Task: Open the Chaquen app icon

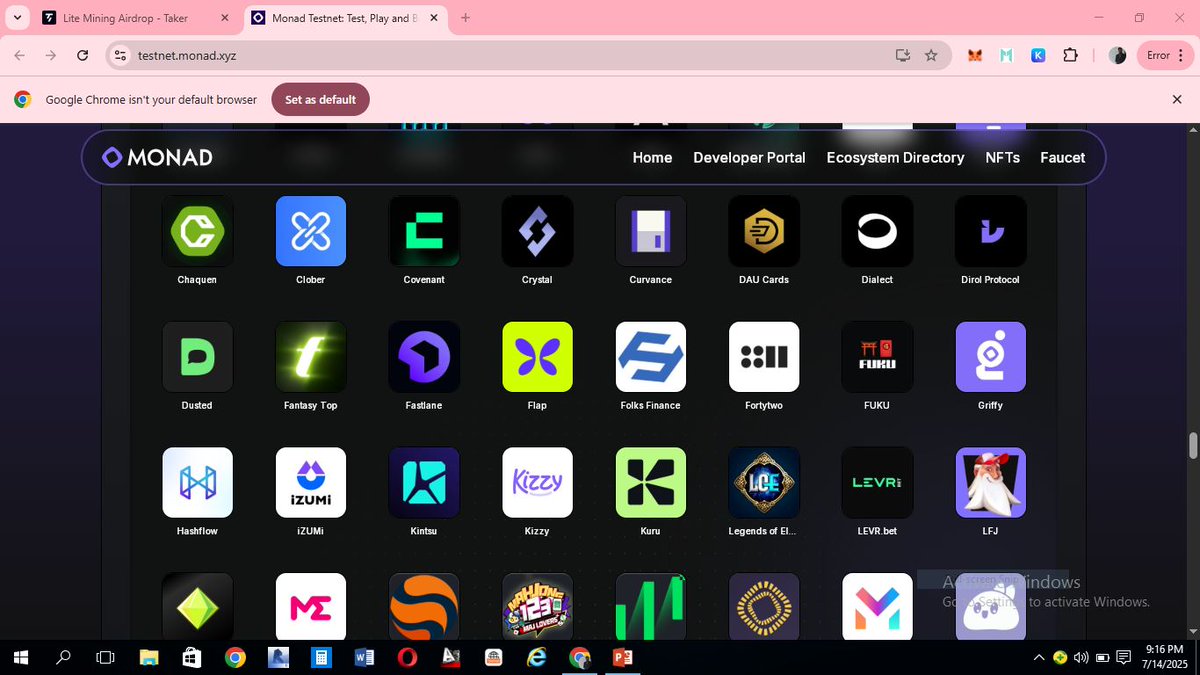Action: click(x=197, y=231)
